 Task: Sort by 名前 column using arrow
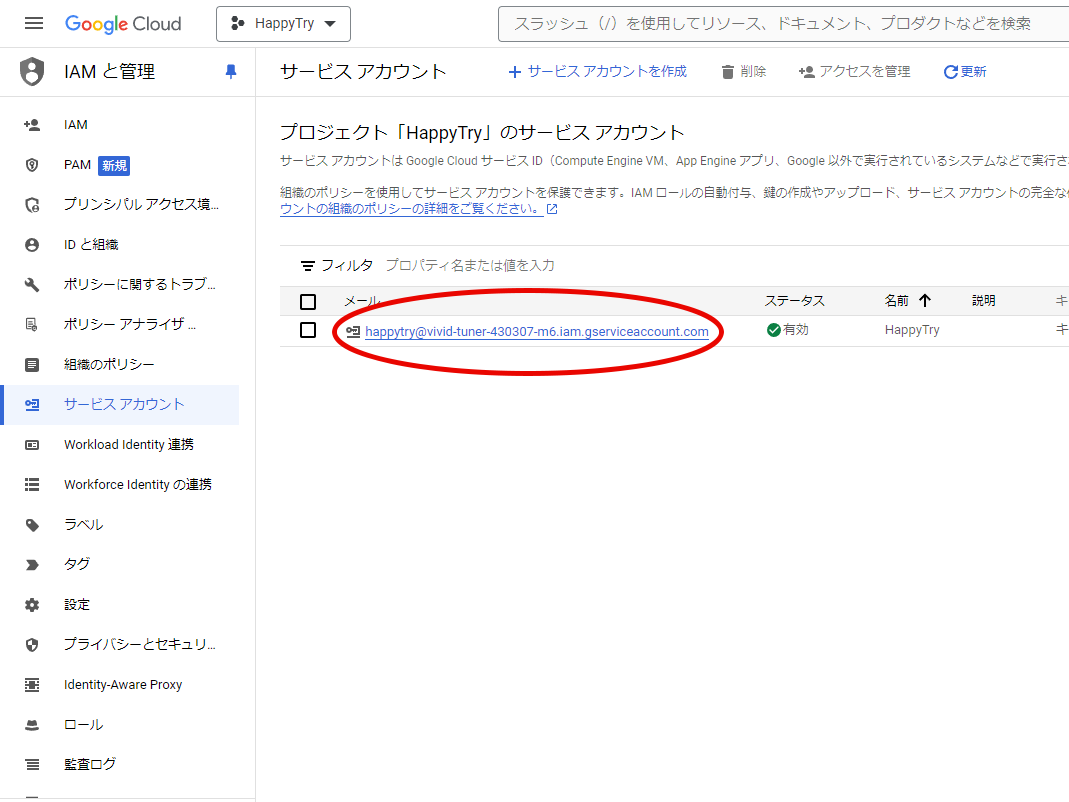tap(924, 301)
